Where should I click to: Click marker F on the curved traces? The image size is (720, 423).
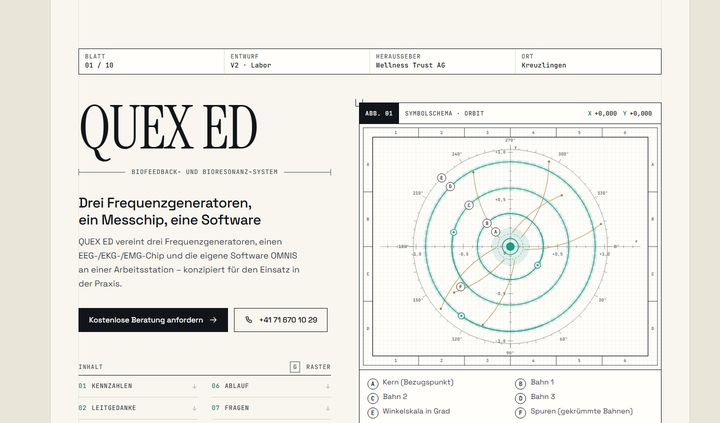tap(461, 287)
